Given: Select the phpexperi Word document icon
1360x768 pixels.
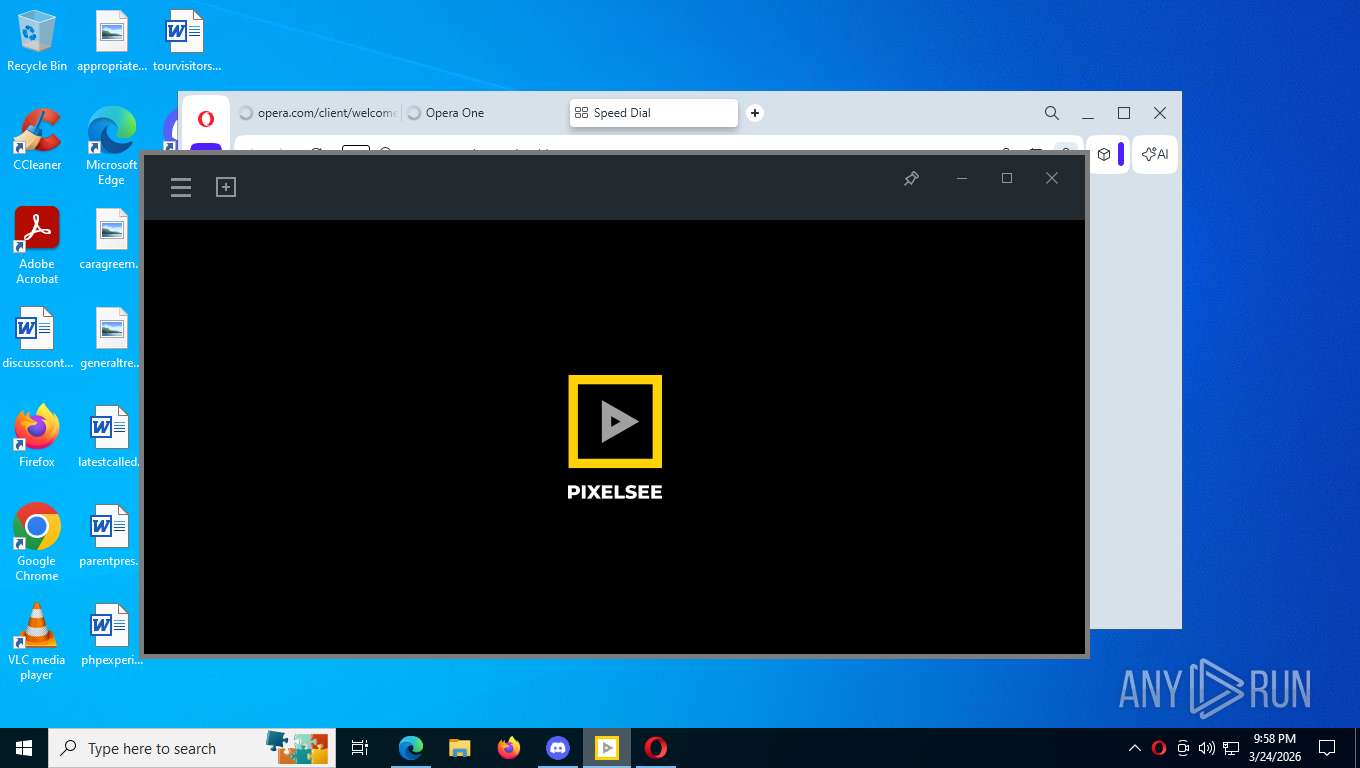Looking at the screenshot, I should (x=111, y=634).
